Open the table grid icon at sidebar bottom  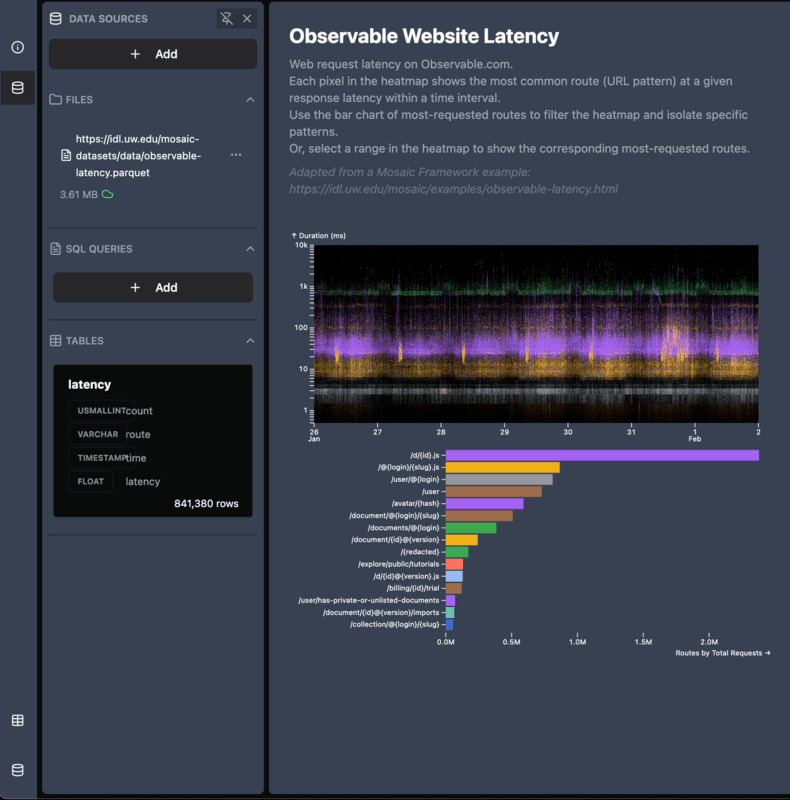point(18,720)
